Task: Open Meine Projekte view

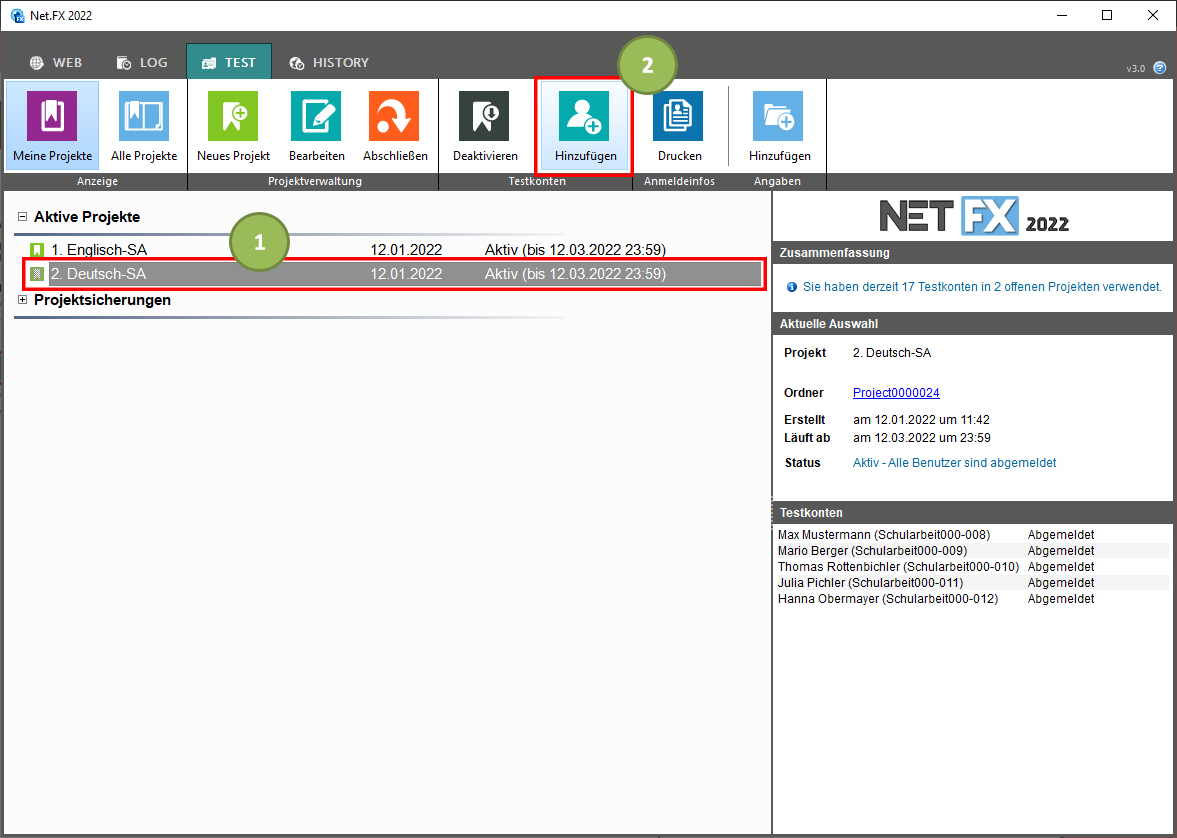Action: (52, 125)
